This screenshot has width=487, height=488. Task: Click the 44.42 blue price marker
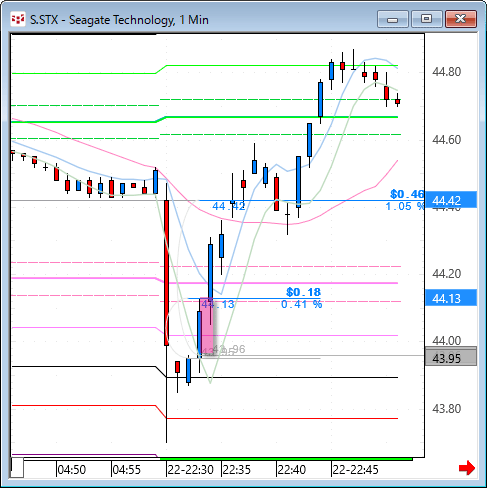[451, 200]
